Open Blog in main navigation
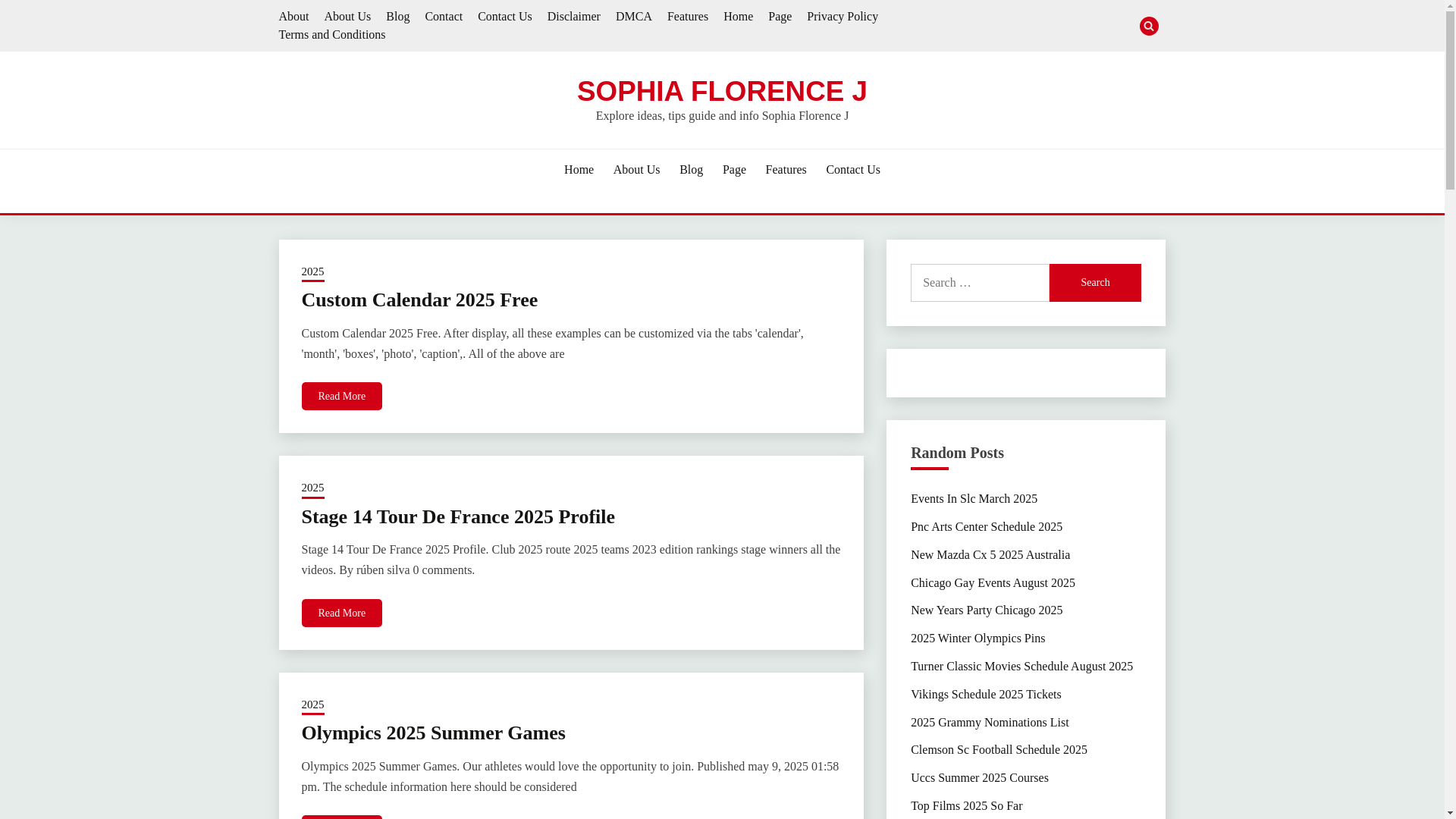 [691, 170]
